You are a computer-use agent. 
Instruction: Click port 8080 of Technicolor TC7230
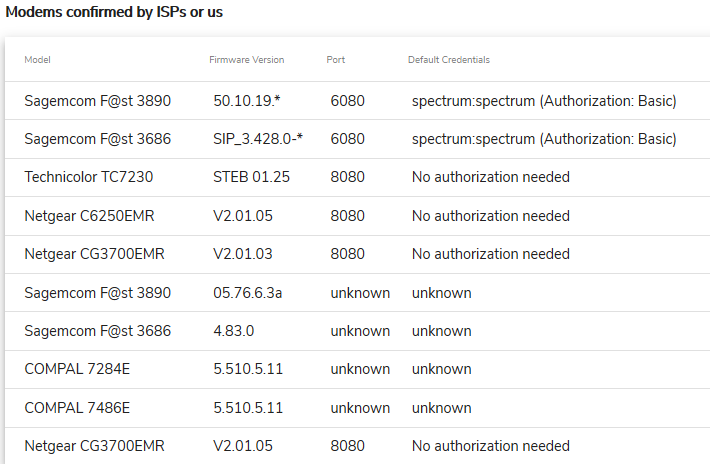[x=346, y=177]
